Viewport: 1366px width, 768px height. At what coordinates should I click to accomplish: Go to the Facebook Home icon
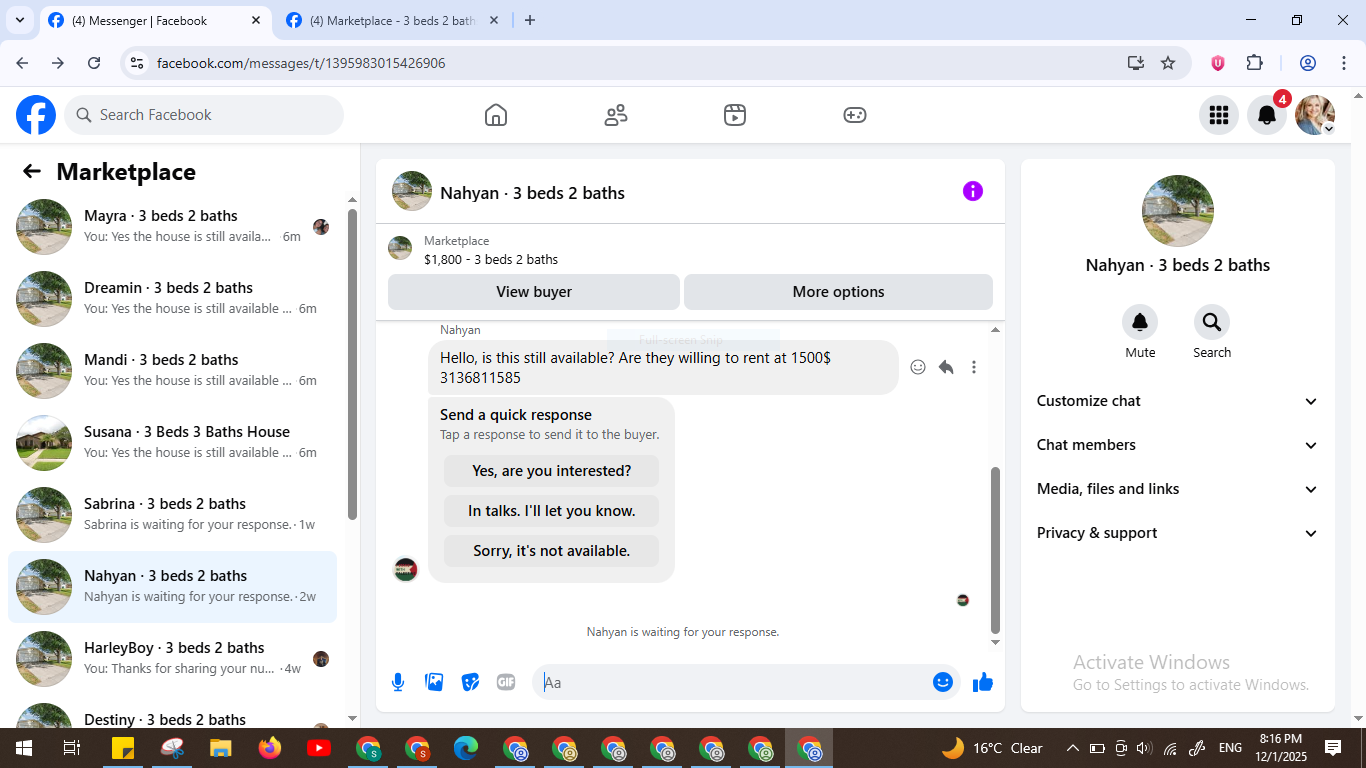[x=496, y=115]
